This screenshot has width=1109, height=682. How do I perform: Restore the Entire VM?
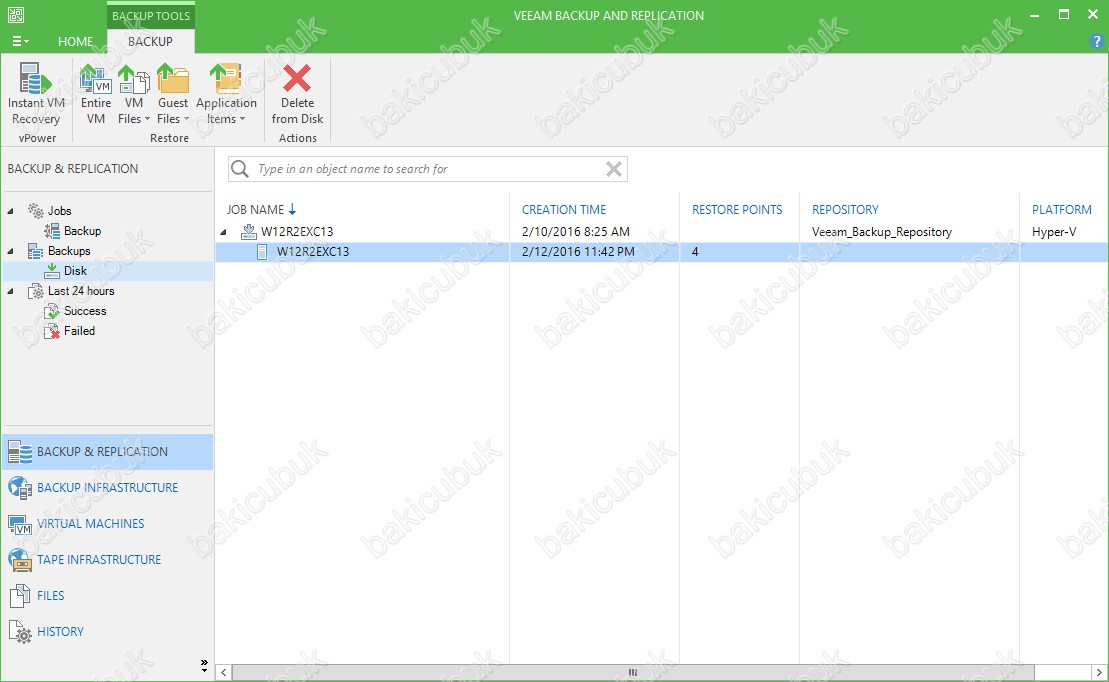pyautogui.click(x=95, y=94)
